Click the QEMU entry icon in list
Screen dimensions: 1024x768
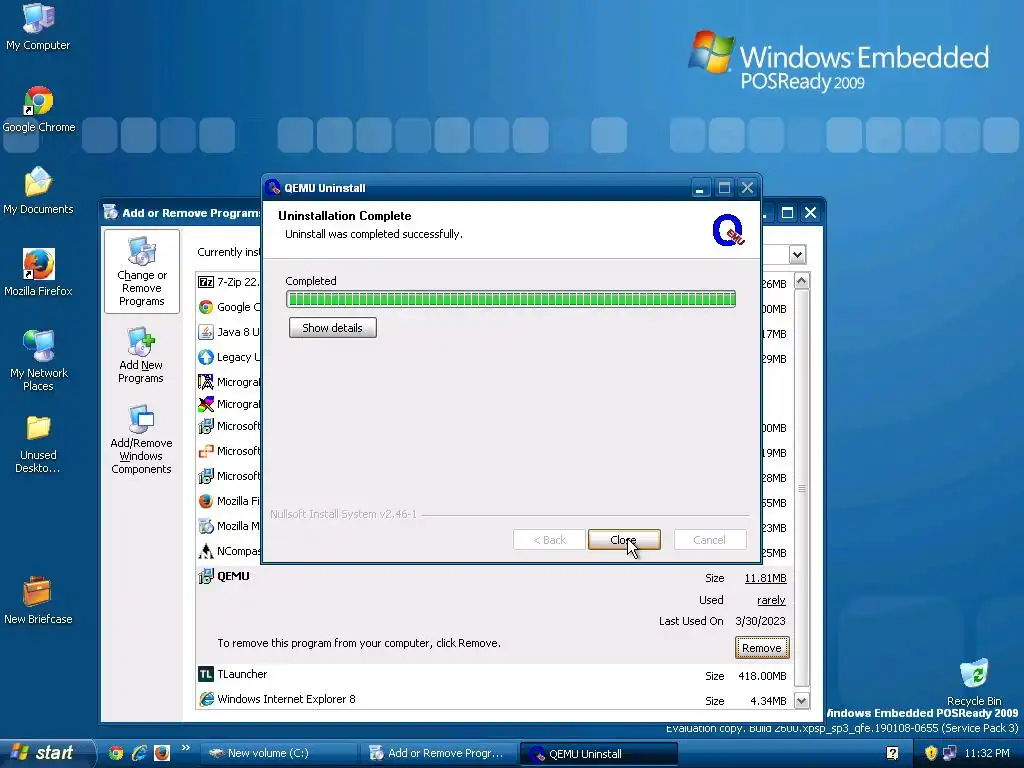[206, 576]
